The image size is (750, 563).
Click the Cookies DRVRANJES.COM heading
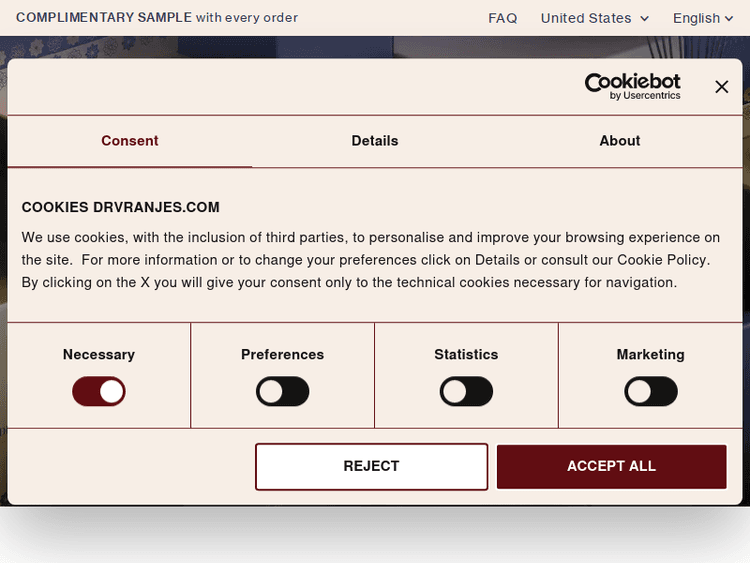(x=121, y=208)
